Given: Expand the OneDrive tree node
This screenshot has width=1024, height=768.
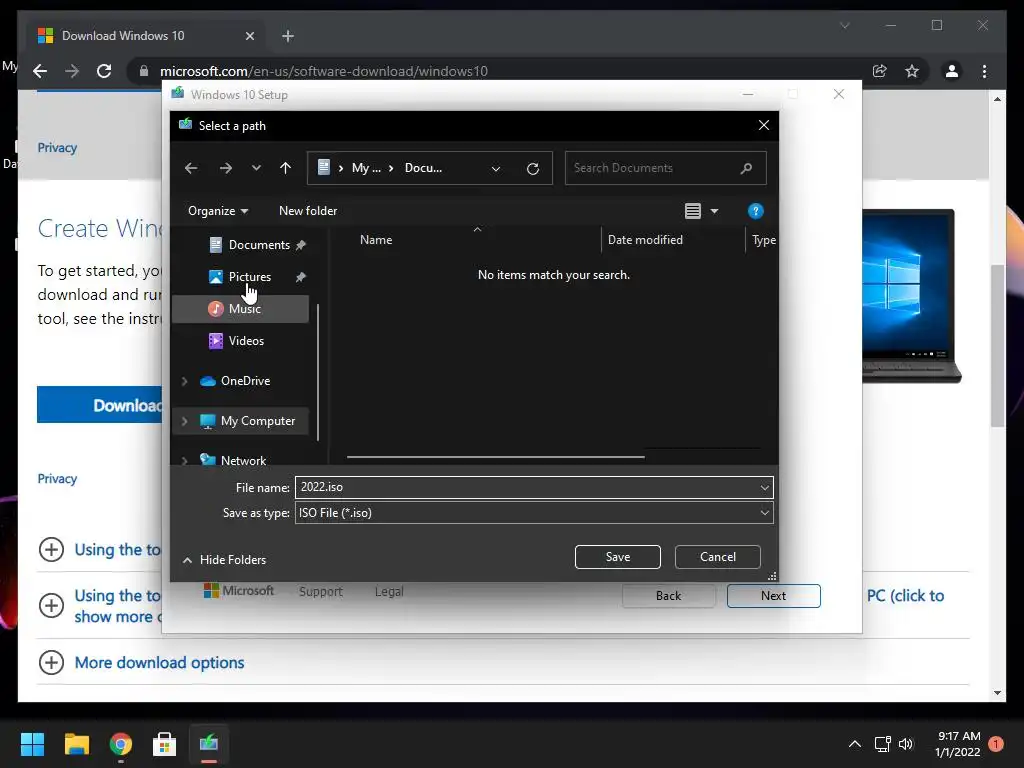Looking at the screenshot, I should (x=185, y=381).
